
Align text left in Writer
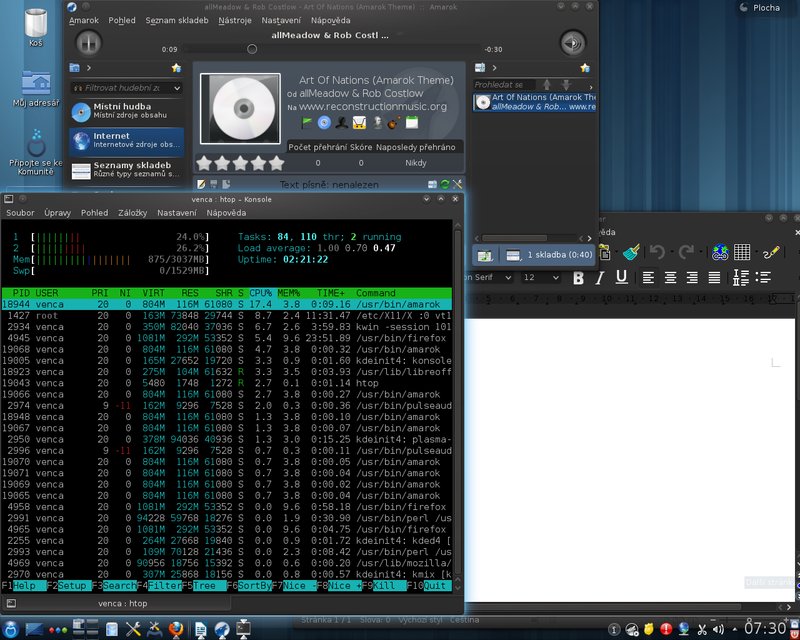[648, 278]
